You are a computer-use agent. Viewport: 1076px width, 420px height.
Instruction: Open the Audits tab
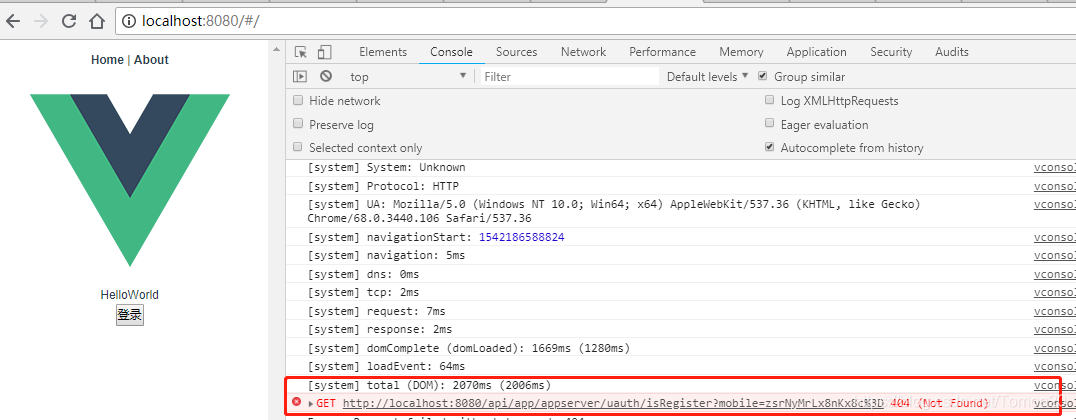(x=952, y=52)
